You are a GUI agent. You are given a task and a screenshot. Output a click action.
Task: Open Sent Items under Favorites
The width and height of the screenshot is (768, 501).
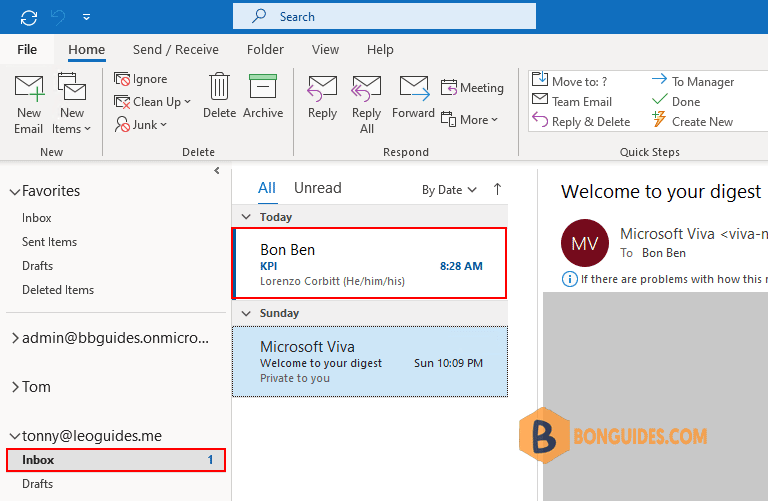point(49,242)
